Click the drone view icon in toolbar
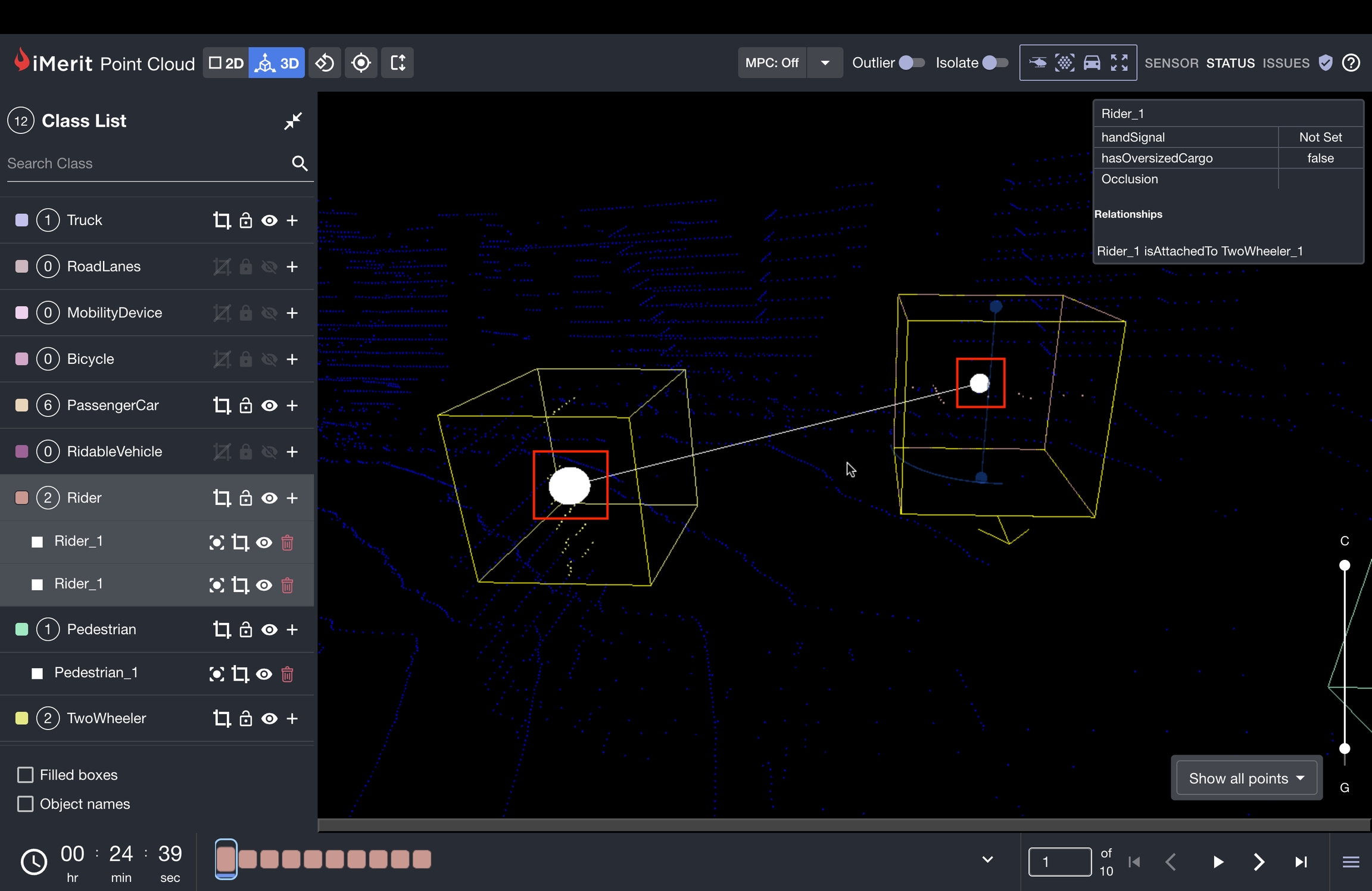 click(x=1037, y=63)
